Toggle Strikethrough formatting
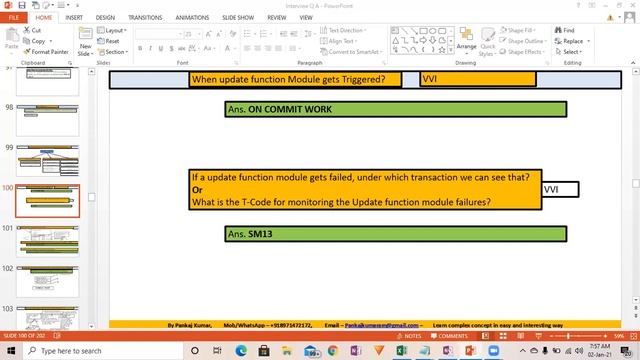 pos(182,48)
